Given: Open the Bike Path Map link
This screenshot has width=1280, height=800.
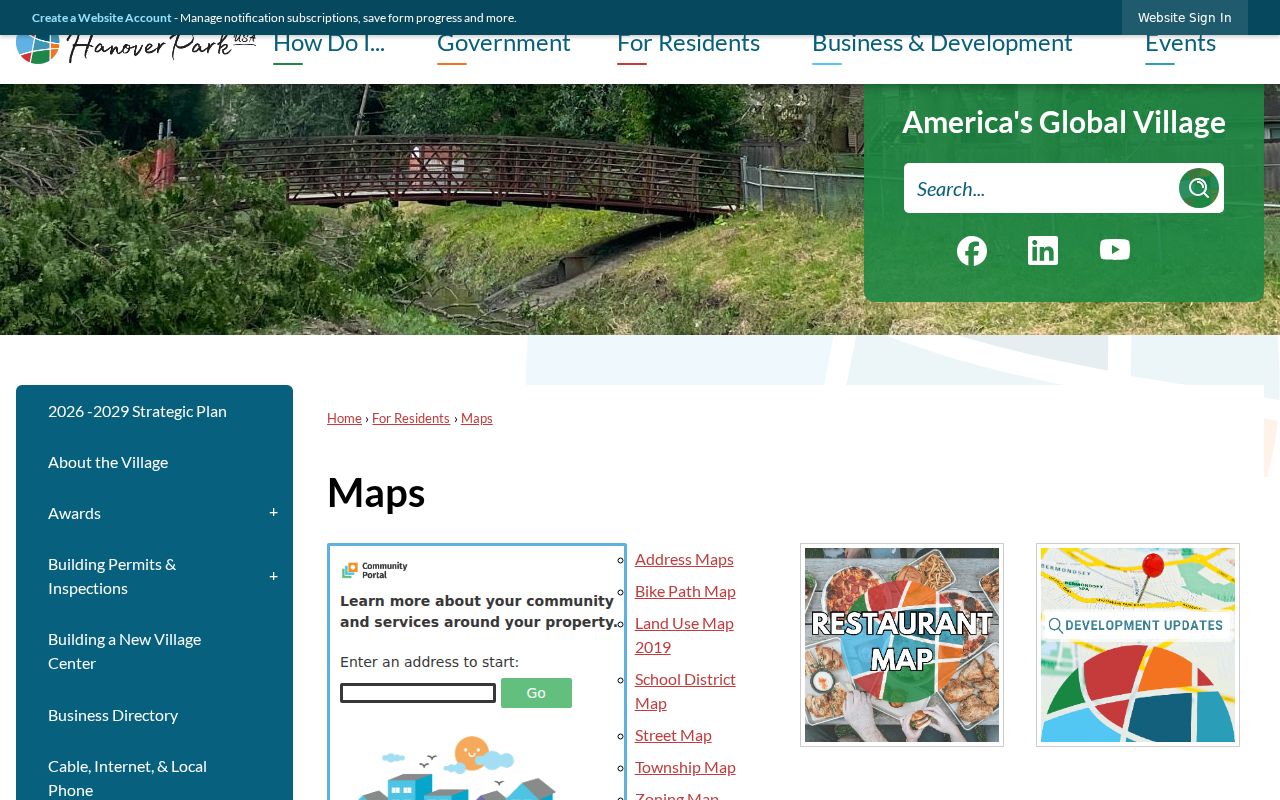Looking at the screenshot, I should (x=685, y=591).
